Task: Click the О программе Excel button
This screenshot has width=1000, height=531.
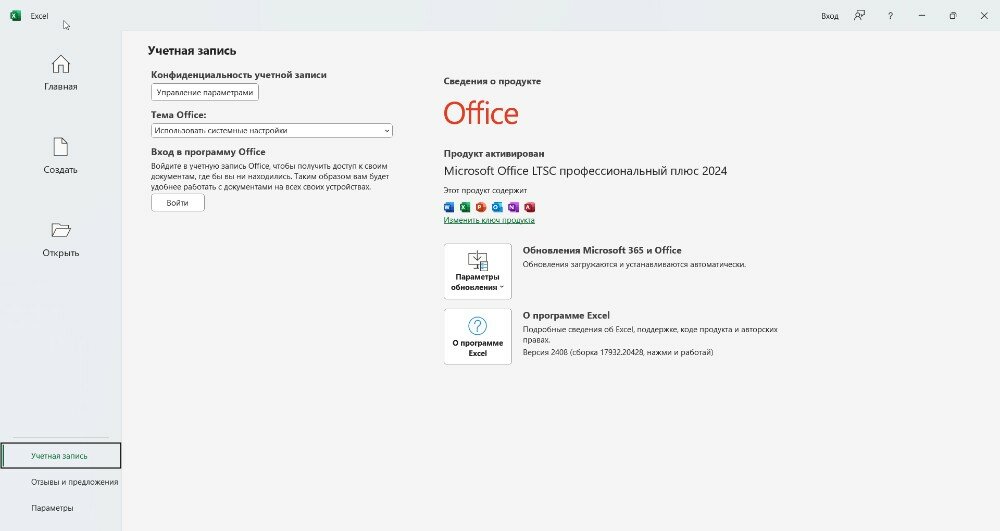Action: coord(478,337)
